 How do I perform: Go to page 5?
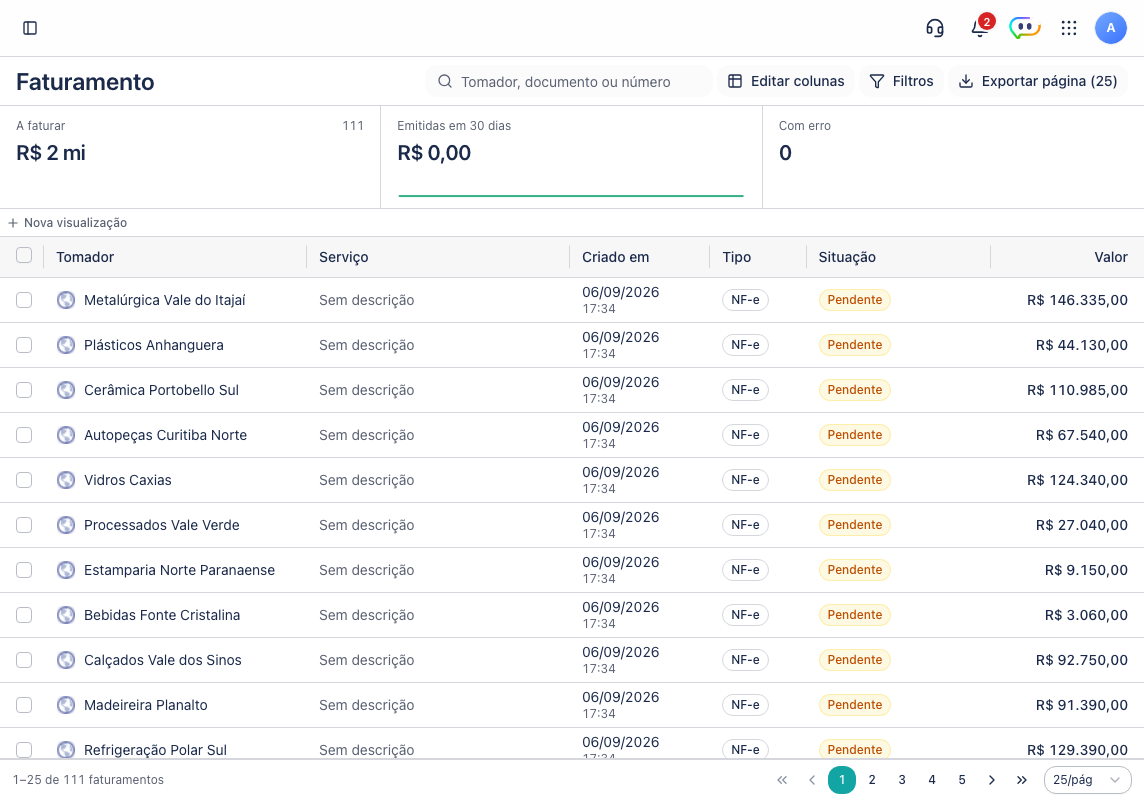point(962,780)
